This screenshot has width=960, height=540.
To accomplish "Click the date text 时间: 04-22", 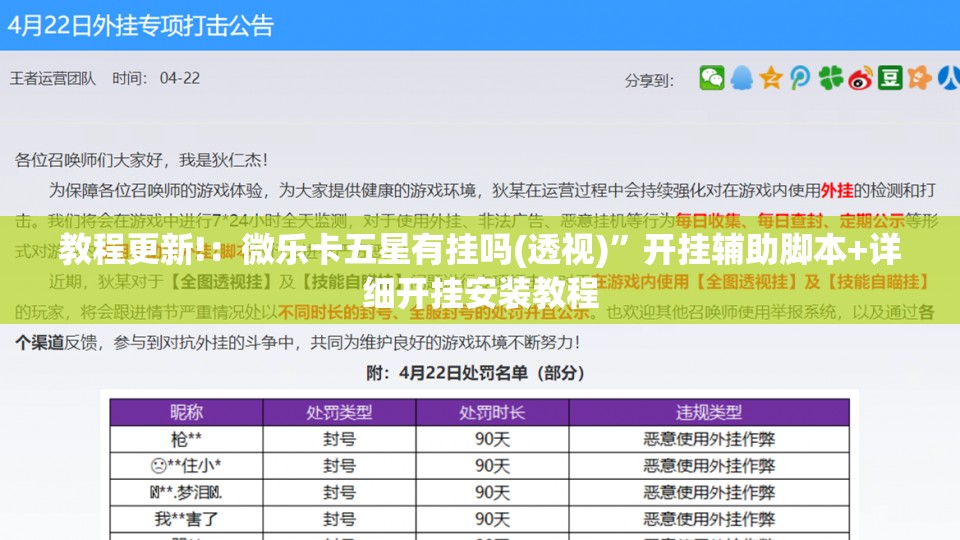I will pos(156,78).
